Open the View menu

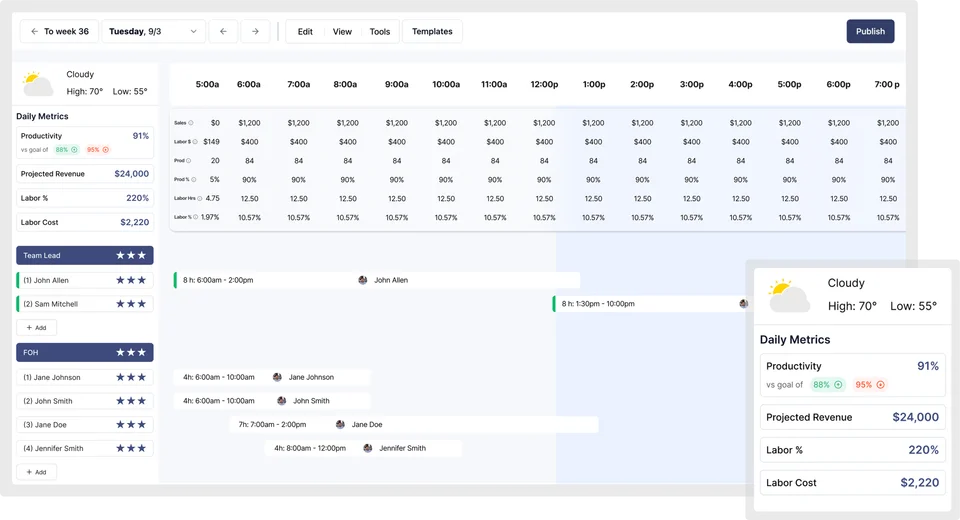pos(342,31)
